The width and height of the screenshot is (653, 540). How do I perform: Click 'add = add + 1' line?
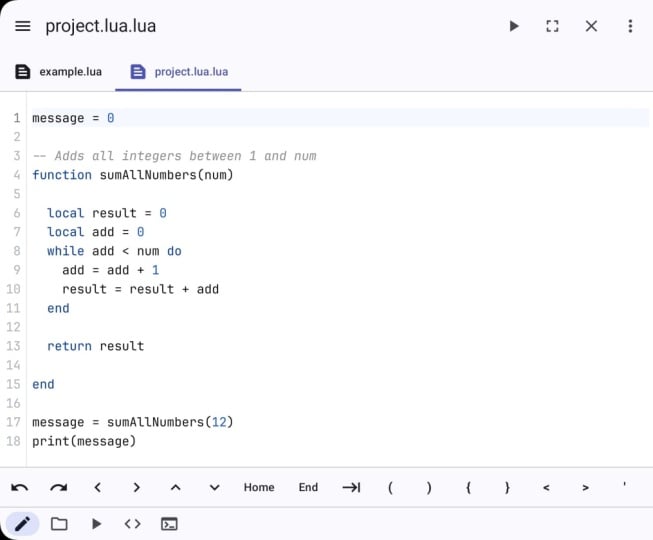point(110,270)
